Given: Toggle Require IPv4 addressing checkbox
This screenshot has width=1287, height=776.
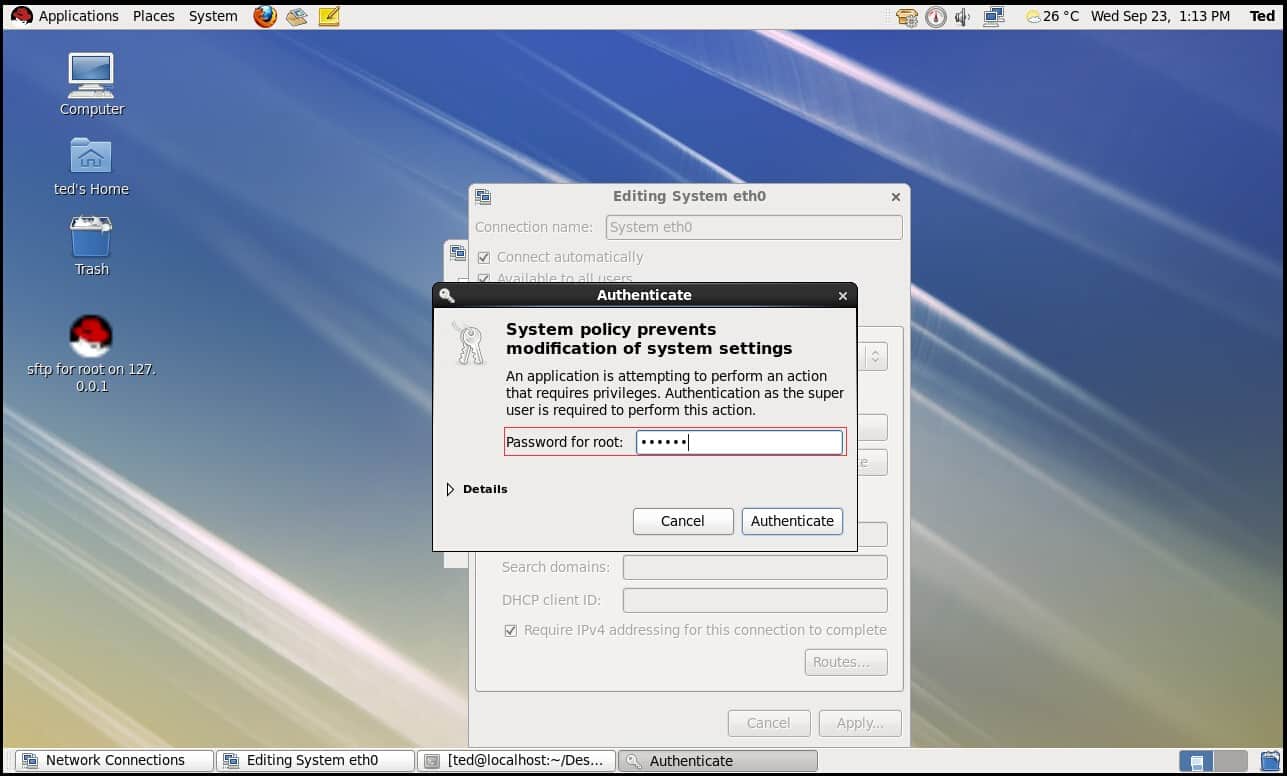Looking at the screenshot, I should click(511, 630).
